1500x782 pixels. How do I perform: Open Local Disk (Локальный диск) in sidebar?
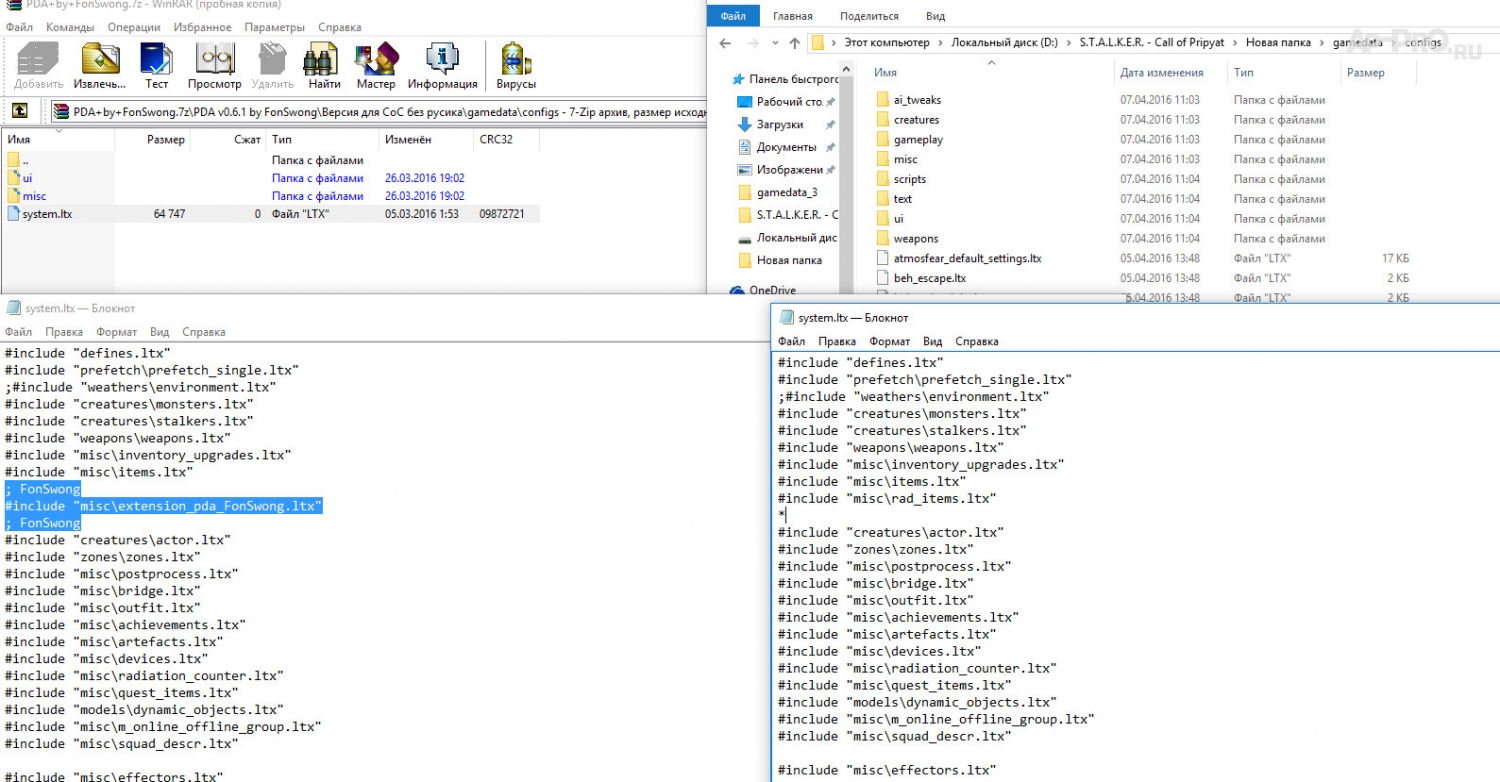click(x=788, y=238)
